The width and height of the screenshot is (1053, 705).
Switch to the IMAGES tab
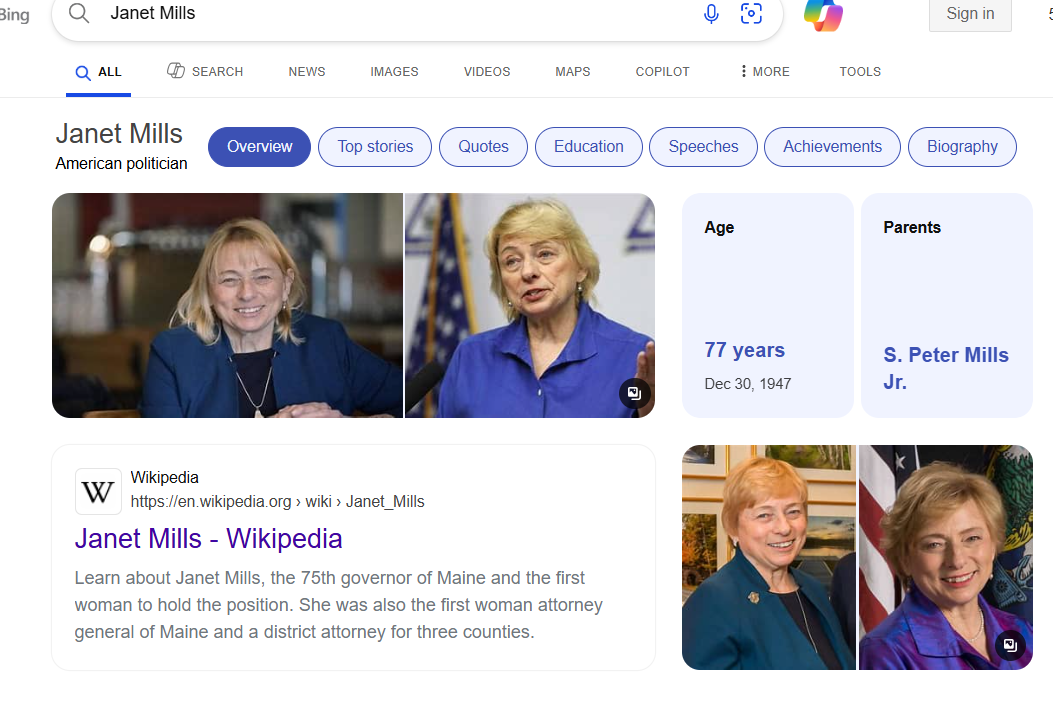click(394, 72)
